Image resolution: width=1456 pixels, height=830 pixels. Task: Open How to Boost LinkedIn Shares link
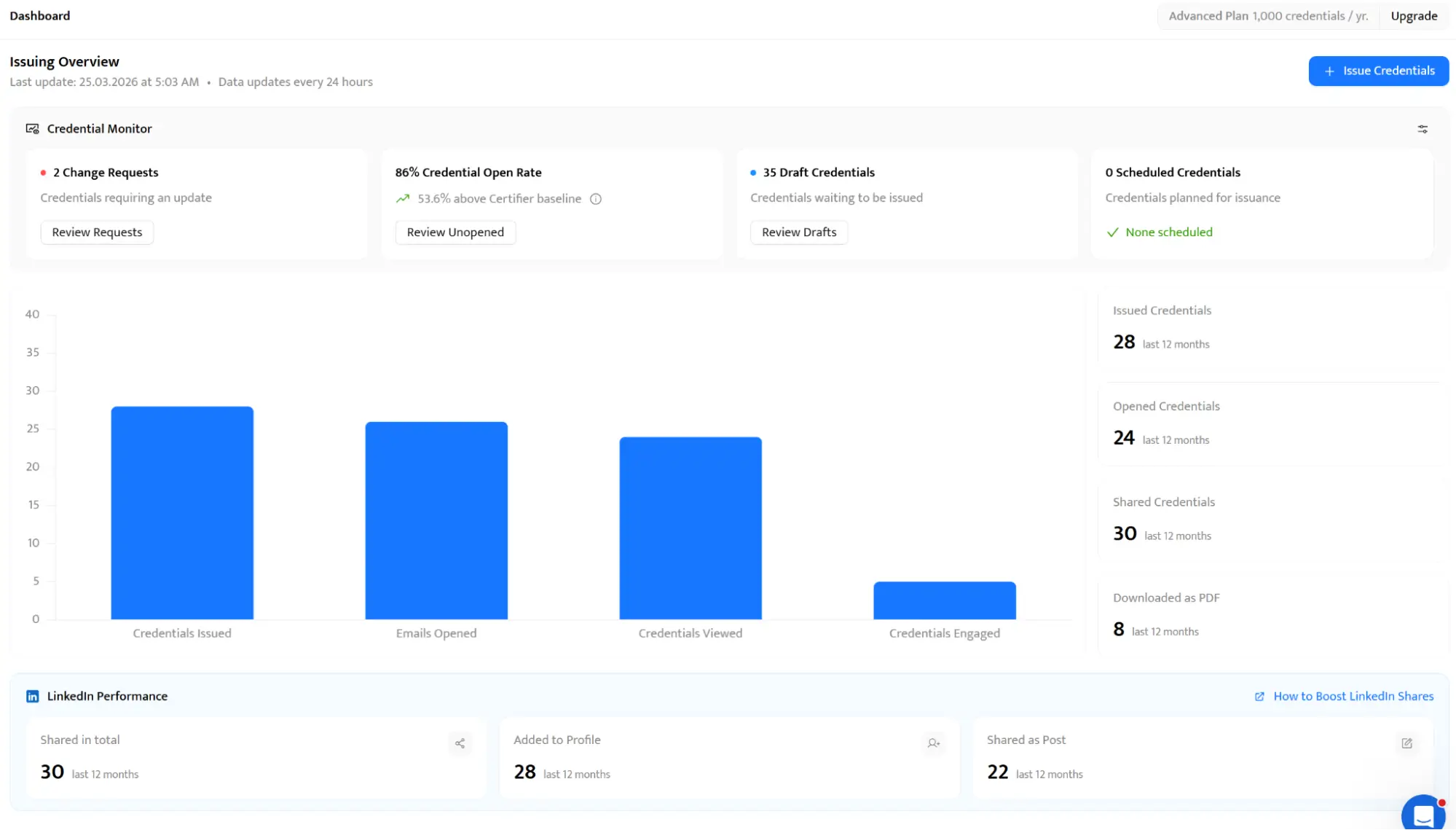point(1353,697)
